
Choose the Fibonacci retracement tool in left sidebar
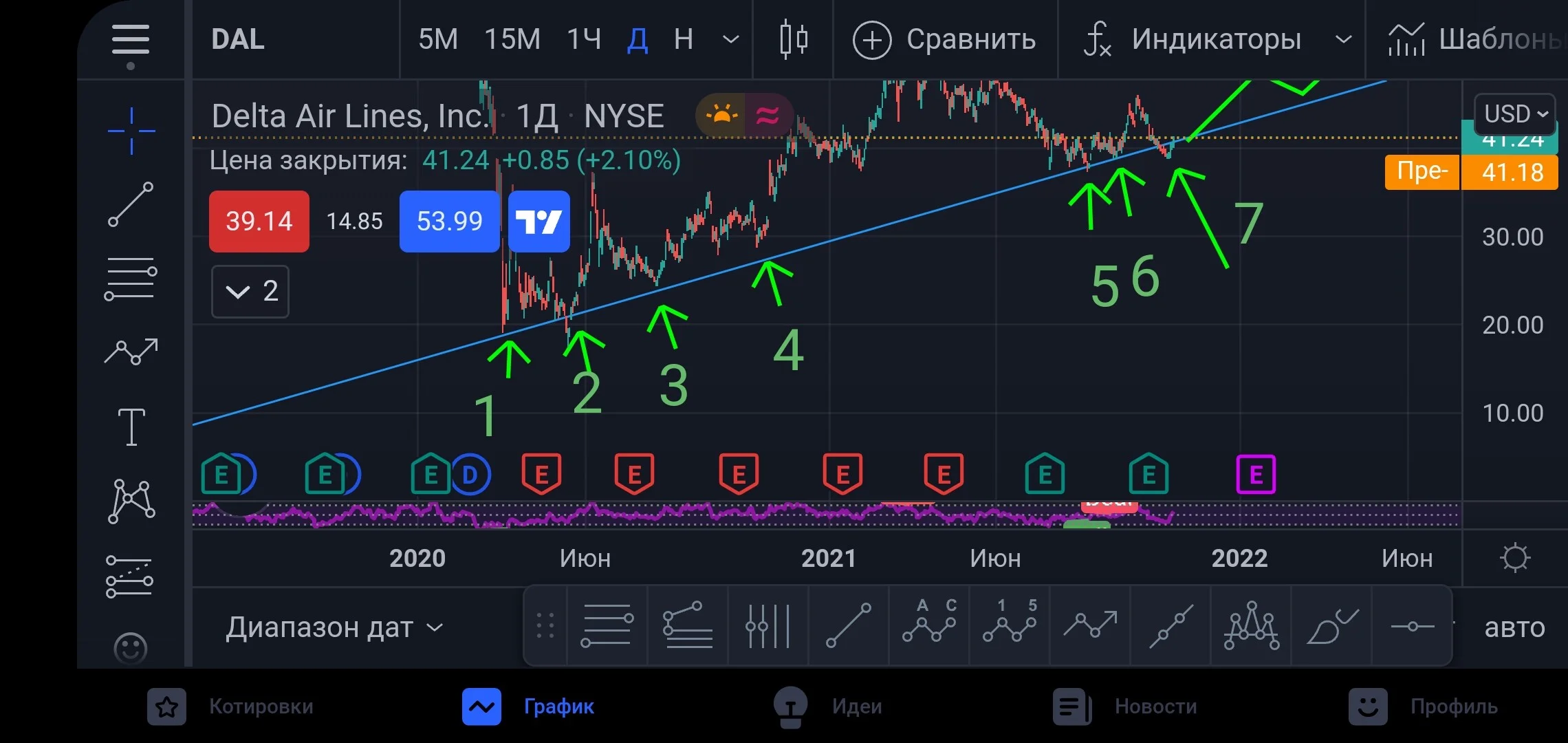(131, 279)
